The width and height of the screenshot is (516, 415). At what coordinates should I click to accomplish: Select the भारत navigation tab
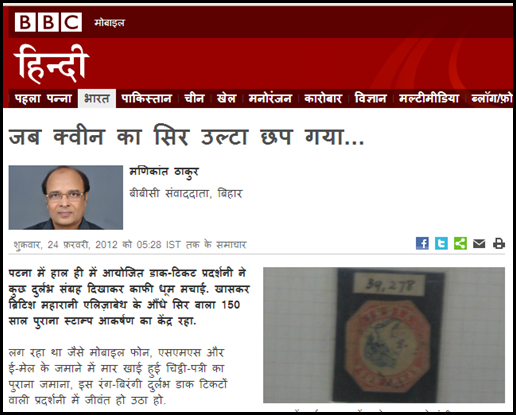pyautogui.click(x=97, y=99)
